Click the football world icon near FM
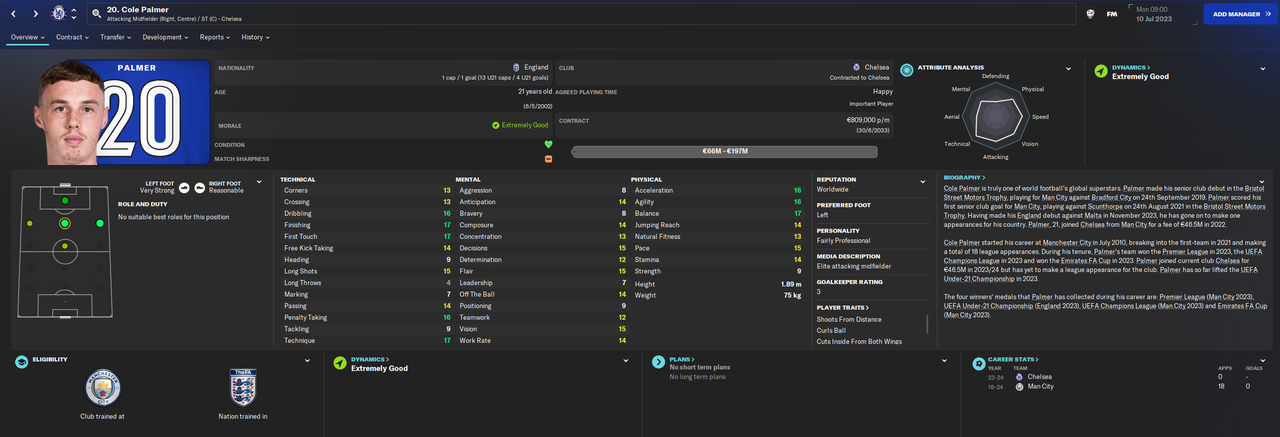 pyautogui.click(x=1092, y=14)
